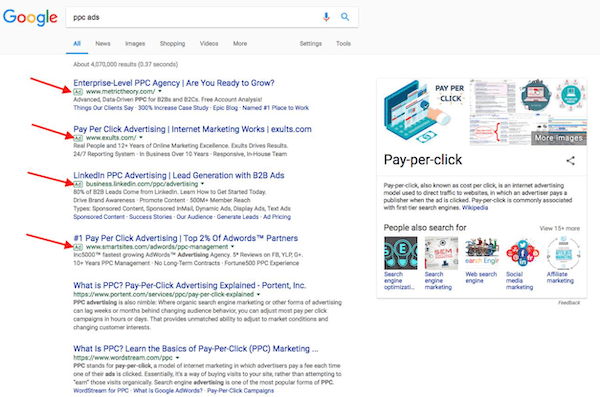This screenshot has width=600, height=397.
Task: Open Affiliate marketing thumbnail
Action: click(x=563, y=253)
